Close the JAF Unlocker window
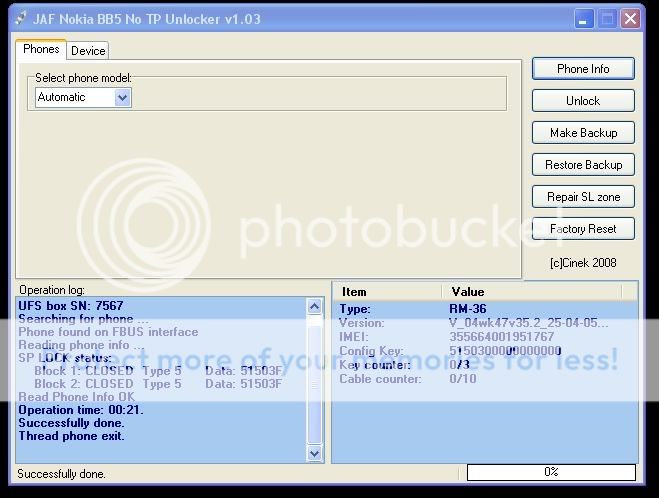The height and width of the screenshot is (498, 659). coord(629,19)
